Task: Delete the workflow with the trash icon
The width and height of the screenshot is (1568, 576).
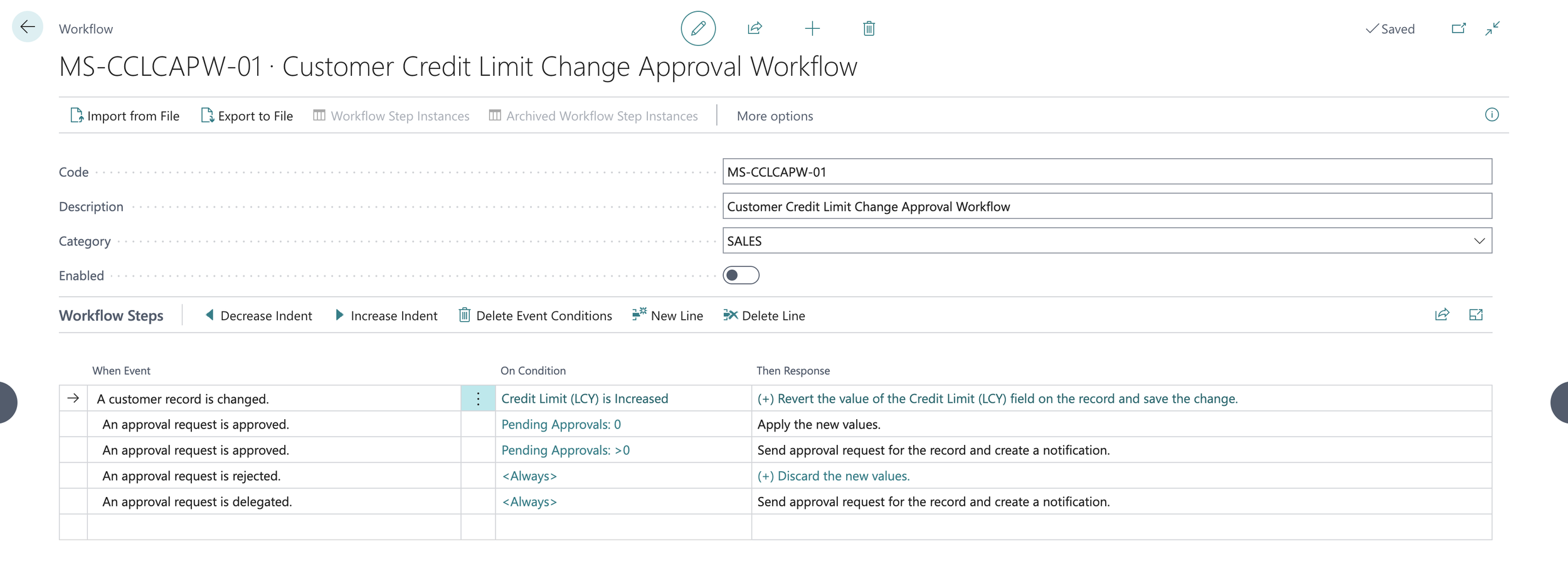Action: 869,28
